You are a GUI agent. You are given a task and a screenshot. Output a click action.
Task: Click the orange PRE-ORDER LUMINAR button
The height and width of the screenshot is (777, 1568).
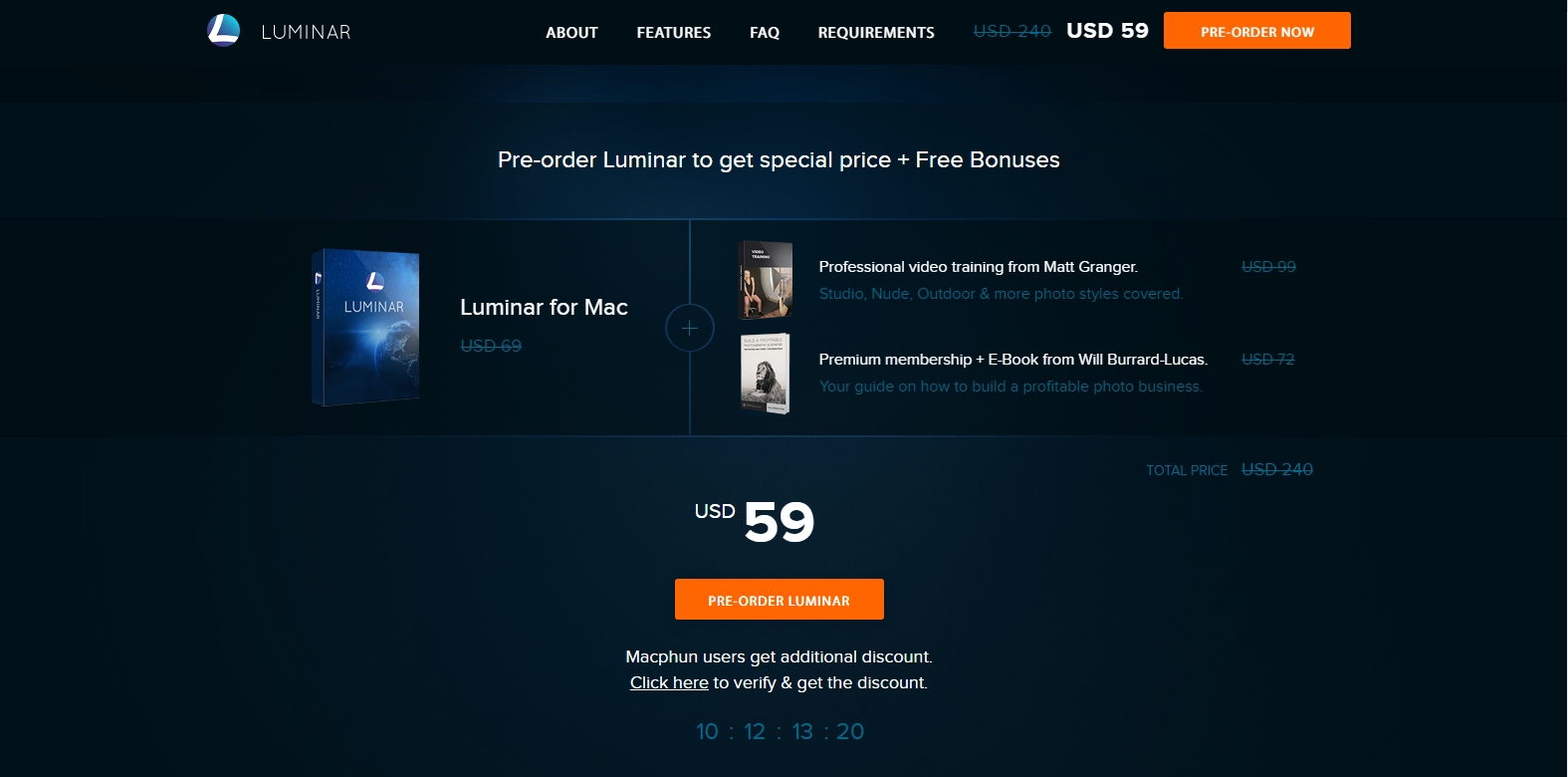(x=780, y=600)
